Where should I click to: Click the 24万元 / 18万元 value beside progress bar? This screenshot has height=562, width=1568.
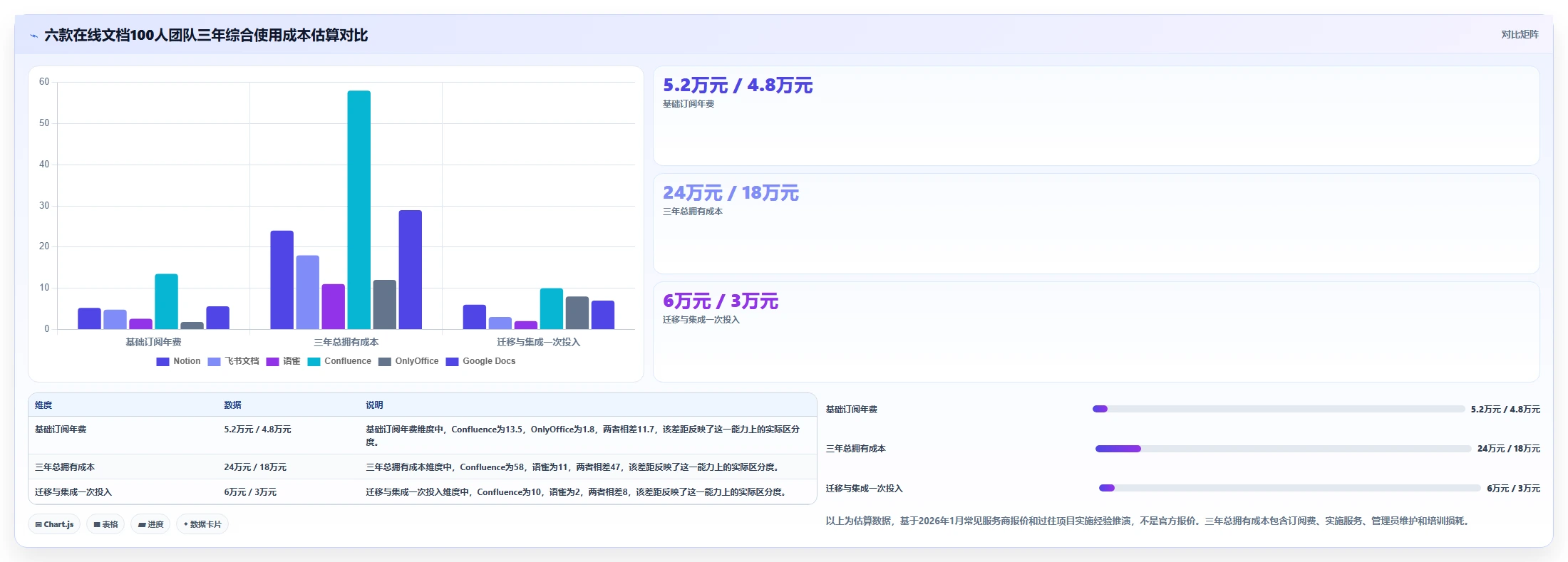(x=1508, y=449)
